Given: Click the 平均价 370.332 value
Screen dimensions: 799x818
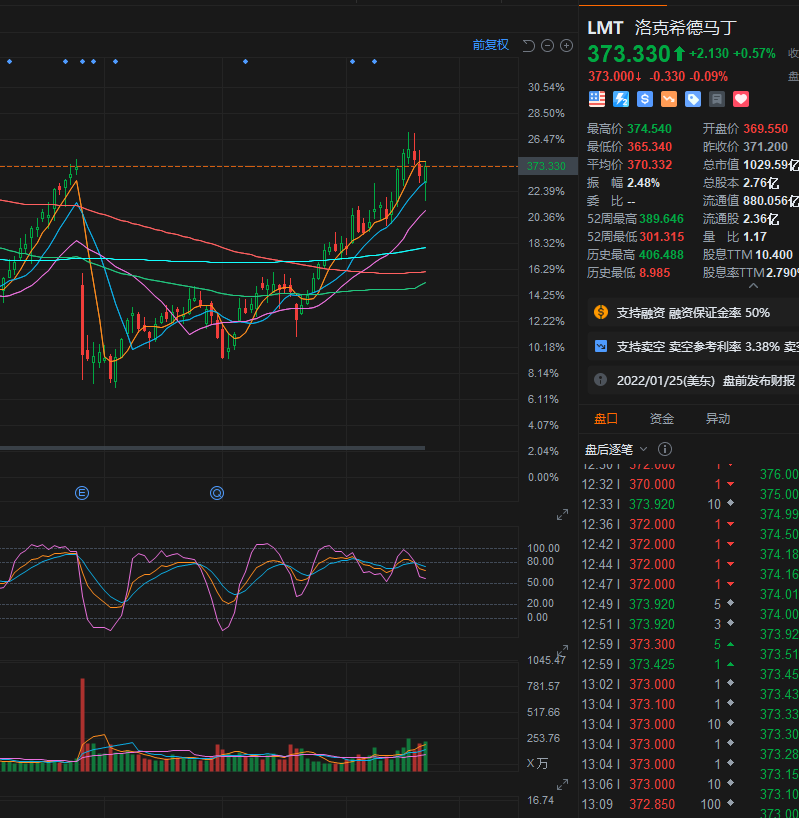Looking at the screenshot, I should pos(649,165).
